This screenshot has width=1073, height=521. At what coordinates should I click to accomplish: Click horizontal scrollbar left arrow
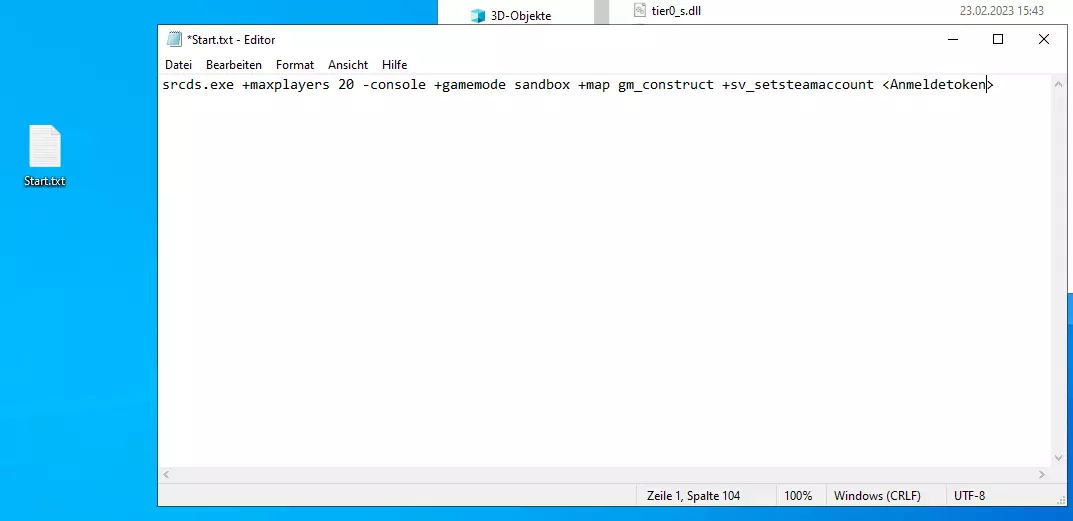(x=166, y=474)
